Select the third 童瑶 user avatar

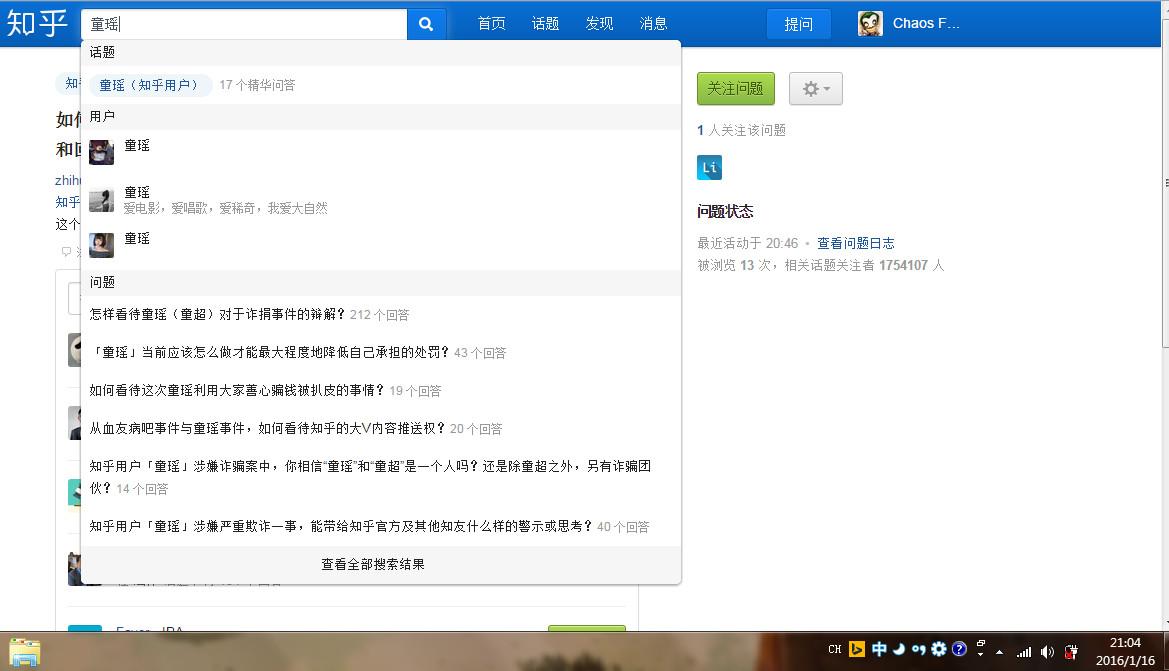coord(101,245)
